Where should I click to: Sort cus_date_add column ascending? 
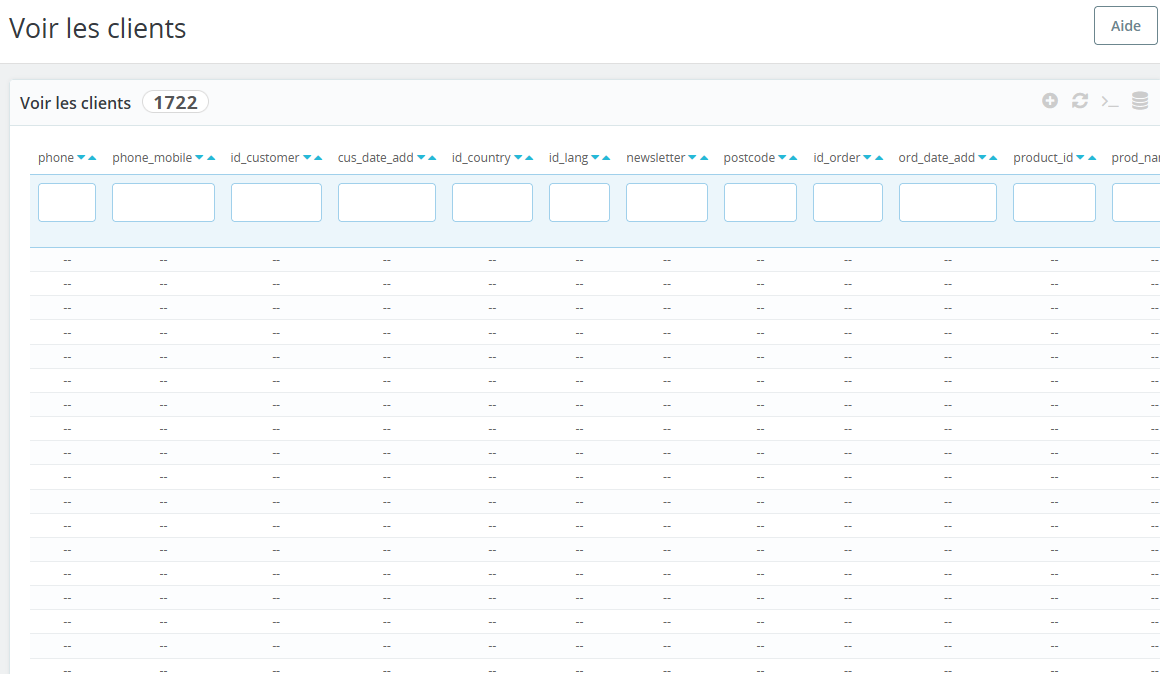432,158
